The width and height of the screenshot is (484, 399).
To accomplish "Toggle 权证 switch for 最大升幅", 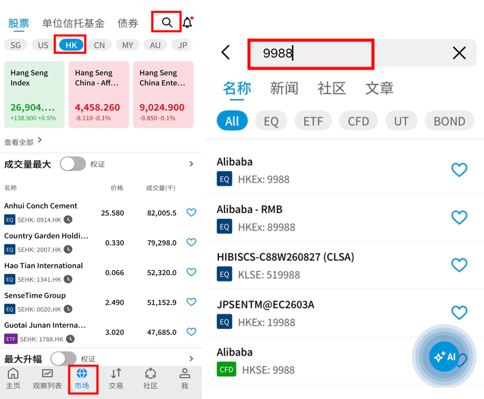I will (x=63, y=359).
